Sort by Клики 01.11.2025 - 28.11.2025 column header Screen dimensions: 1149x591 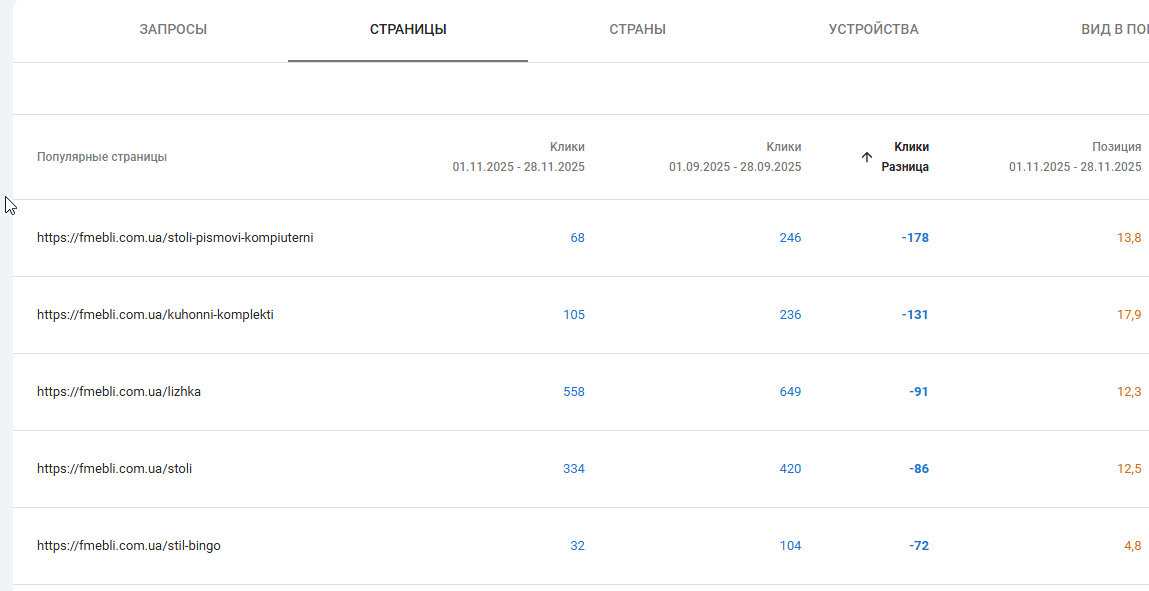(x=518, y=157)
